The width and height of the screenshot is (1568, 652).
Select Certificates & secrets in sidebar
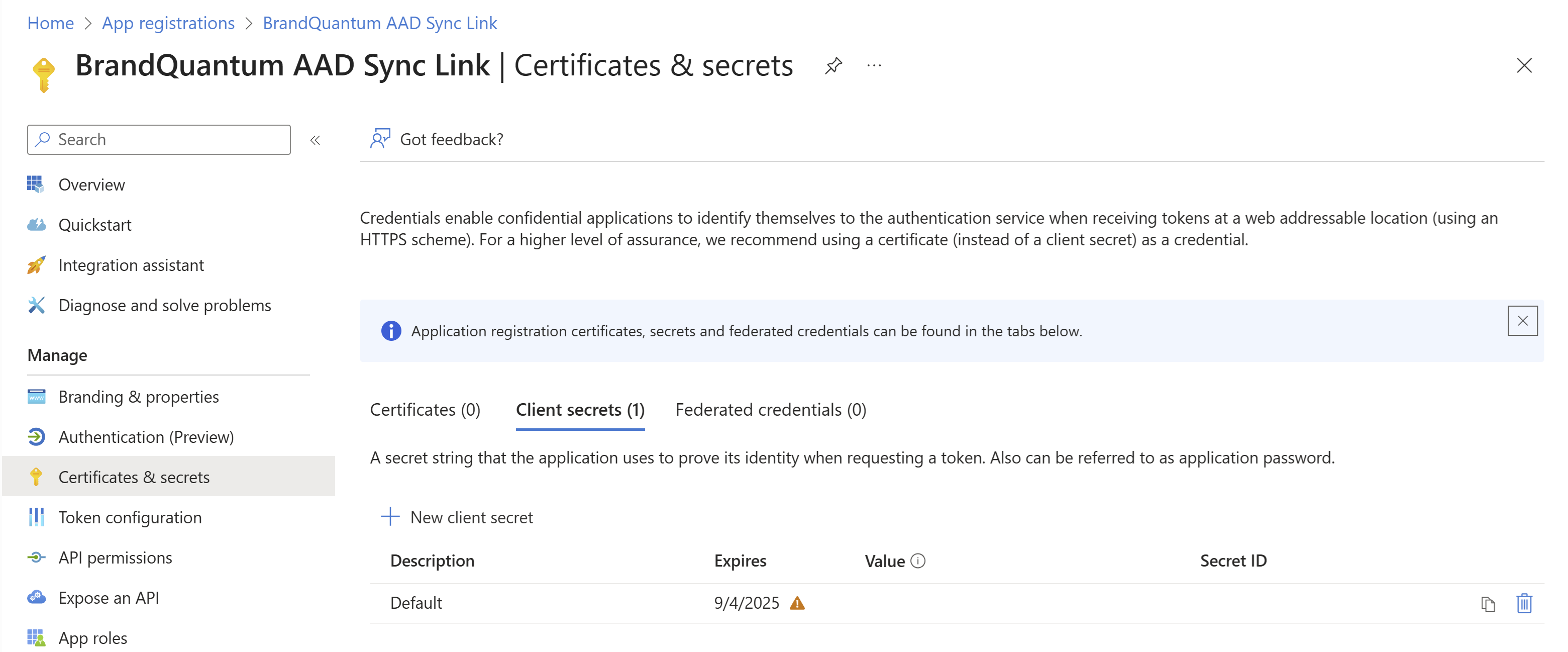pyautogui.click(x=169, y=476)
